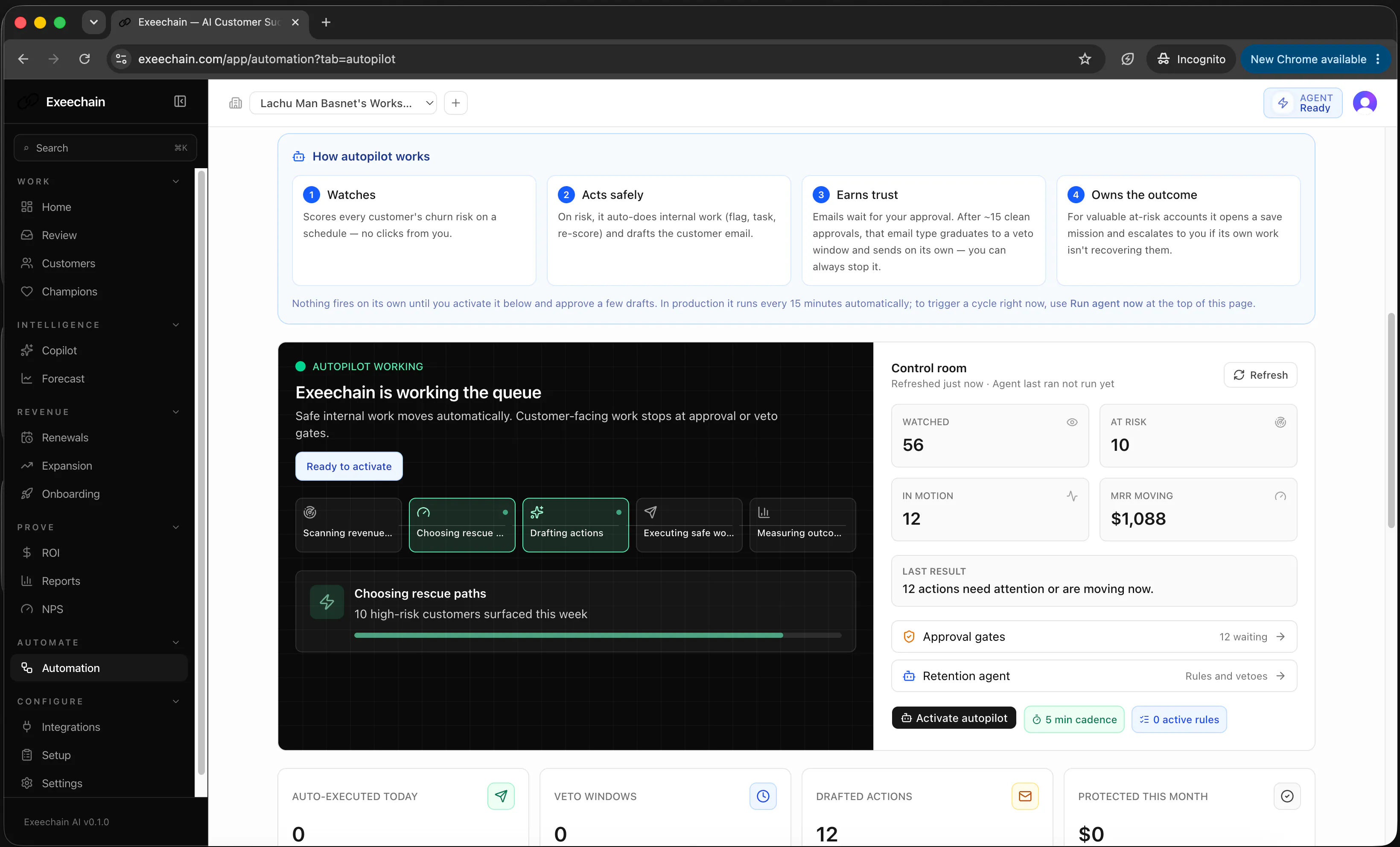
Task: Open Onboarding in the sidebar
Action: (x=99, y=494)
